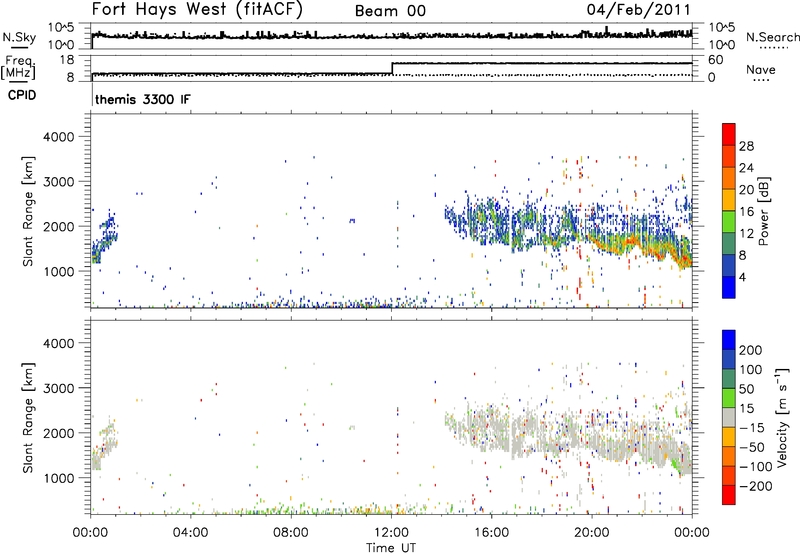
Task: Select the 'Beam 00' header text
Action: [390, 11]
